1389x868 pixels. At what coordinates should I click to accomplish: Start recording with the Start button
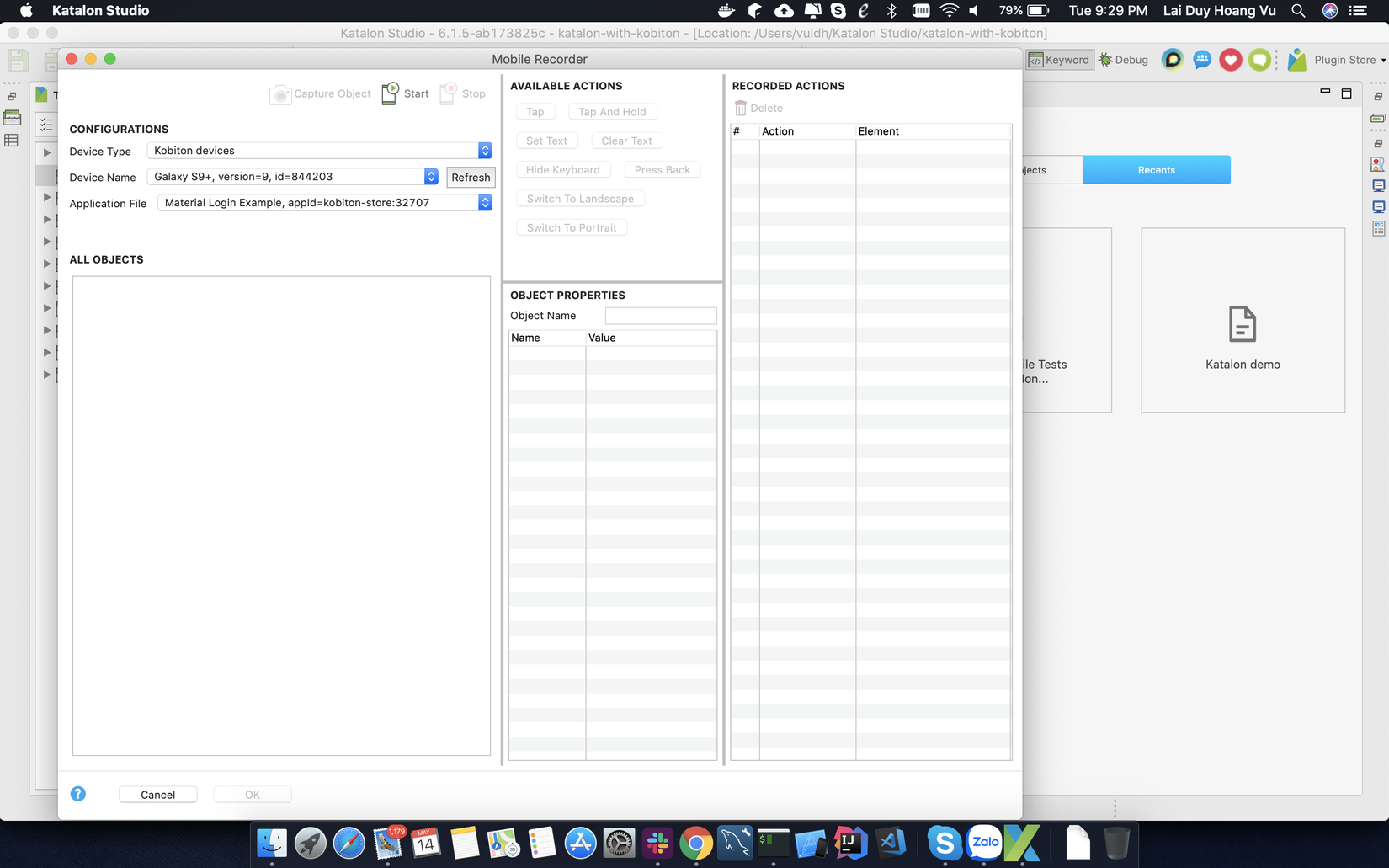coord(405,93)
